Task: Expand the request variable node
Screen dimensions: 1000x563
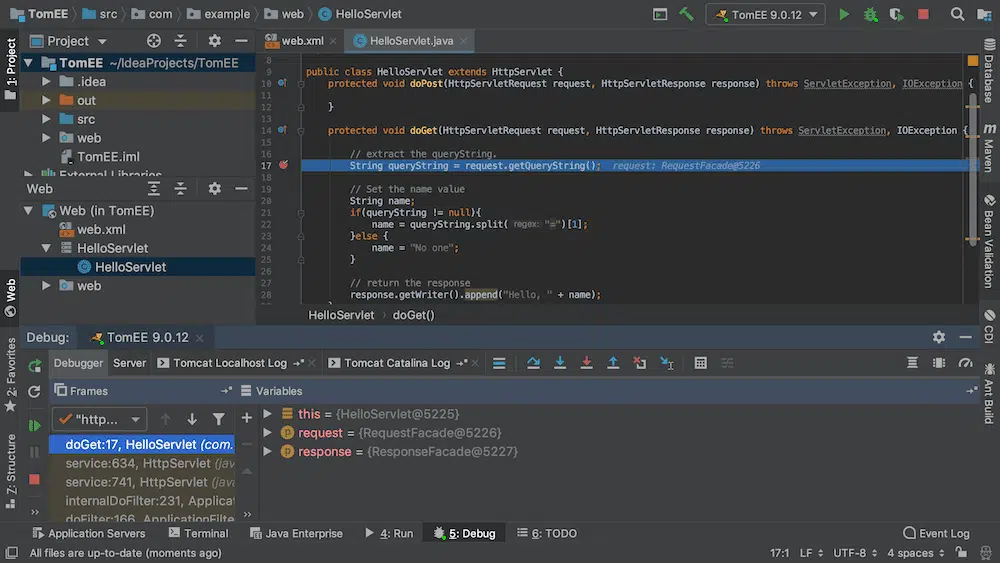Action: [x=267, y=433]
